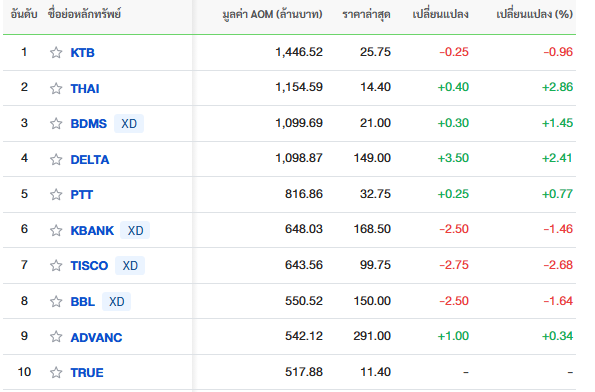Click the star icon beside DELTA

pos(56,159)
